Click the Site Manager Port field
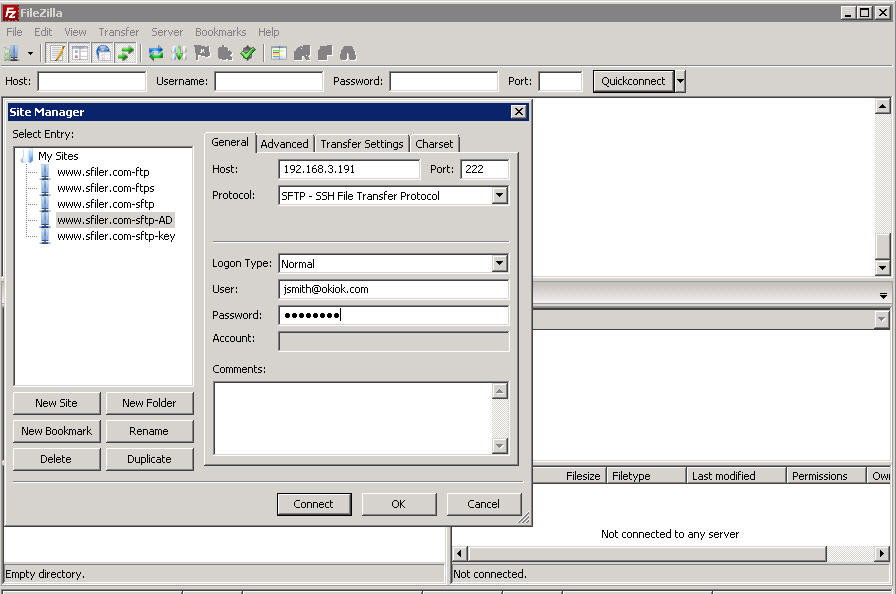 [x=485, y=169]
